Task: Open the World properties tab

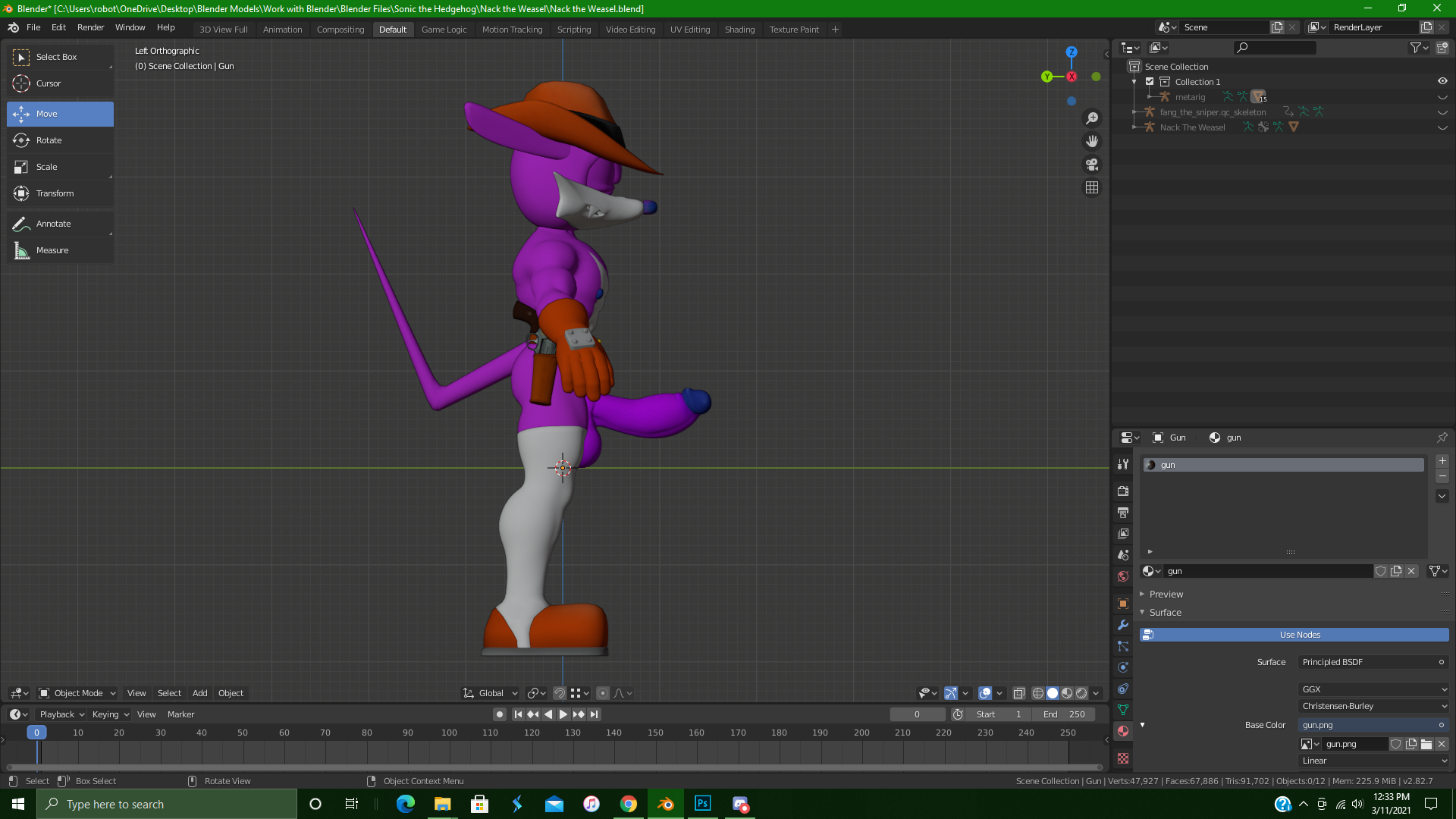Action: (1123, 576)
